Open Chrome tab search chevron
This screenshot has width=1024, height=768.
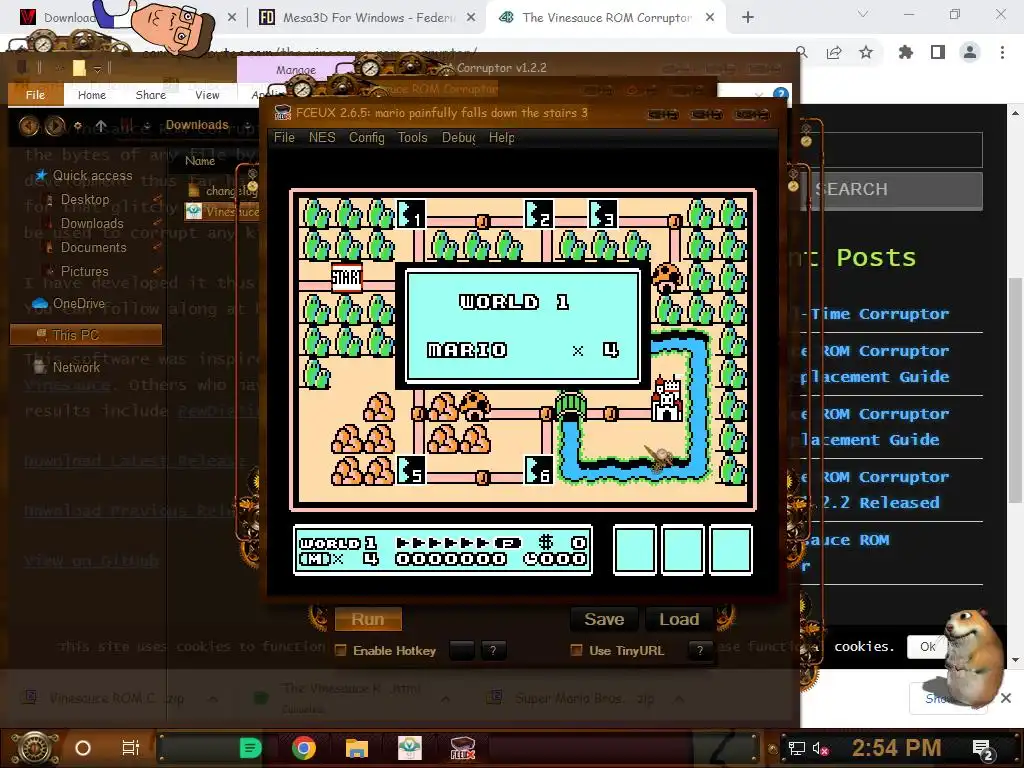tap(863, 14)
